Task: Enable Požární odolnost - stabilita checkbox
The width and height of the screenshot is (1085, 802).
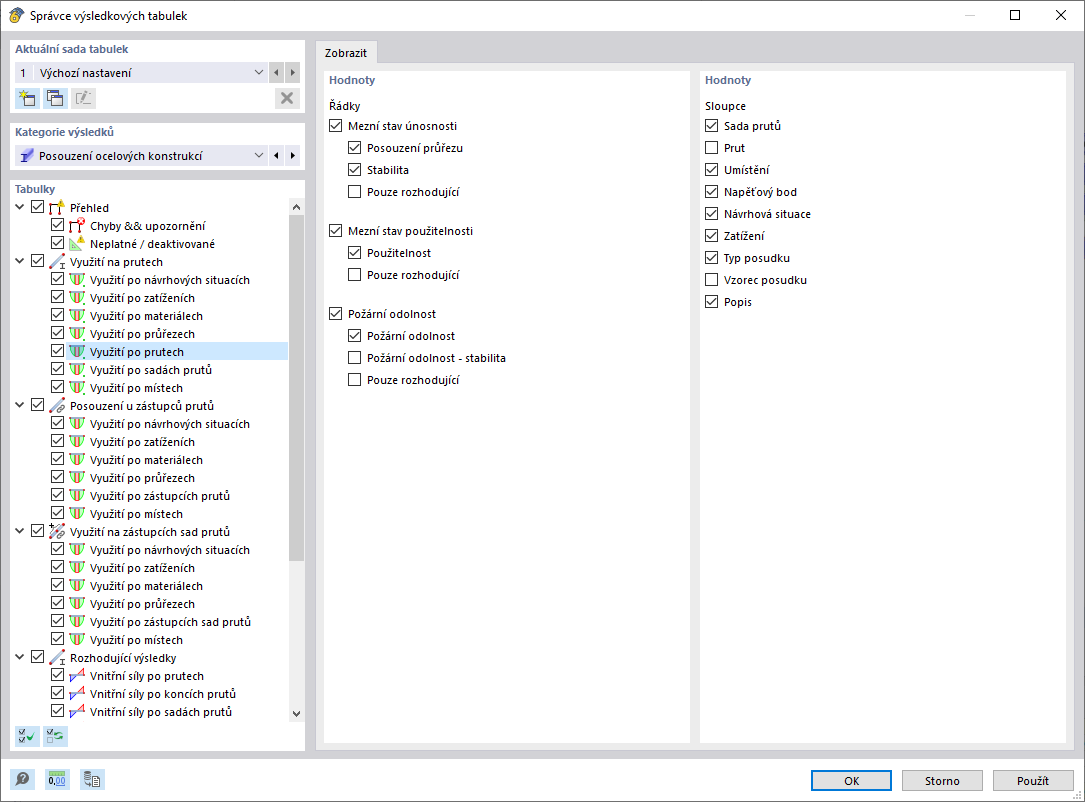Action: 354,358
